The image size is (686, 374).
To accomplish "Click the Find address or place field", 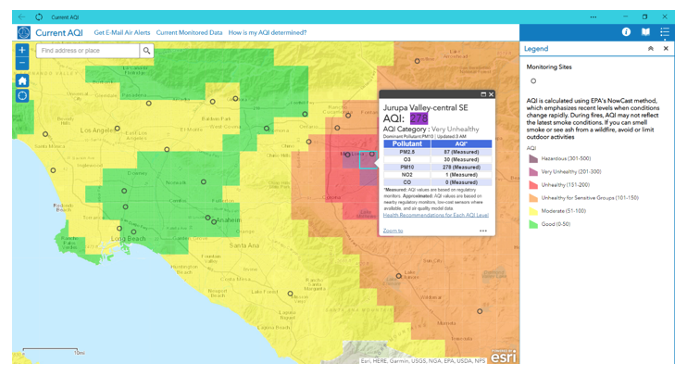I will point(88,51).
